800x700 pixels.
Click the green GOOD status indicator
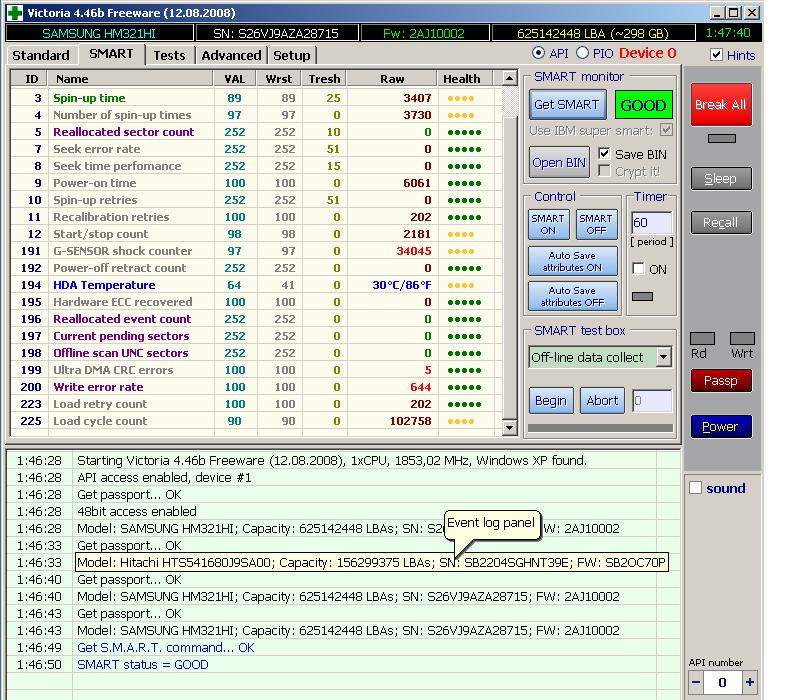tap(643, 104)
